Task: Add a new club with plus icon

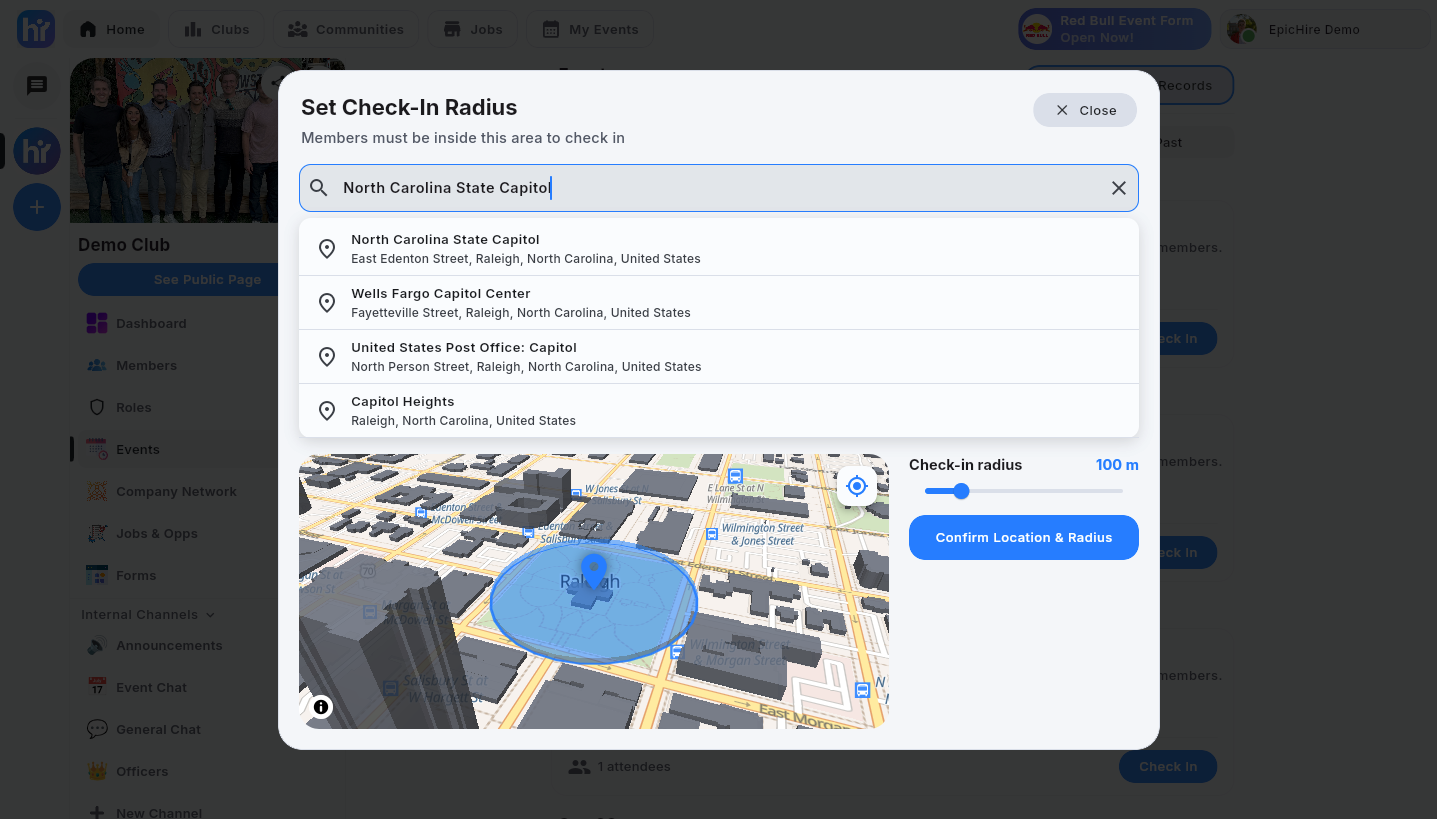Action: click(37, 207)
